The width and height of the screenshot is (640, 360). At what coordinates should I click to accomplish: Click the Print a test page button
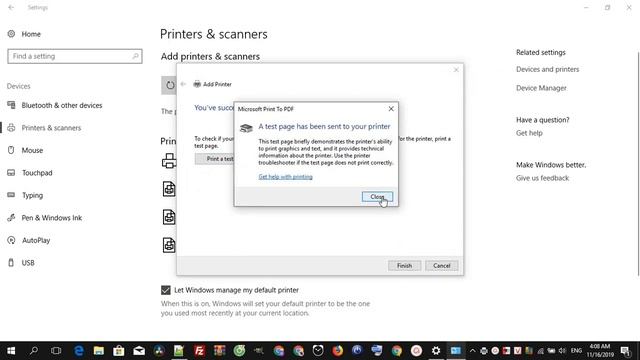(x=214, y=159)
